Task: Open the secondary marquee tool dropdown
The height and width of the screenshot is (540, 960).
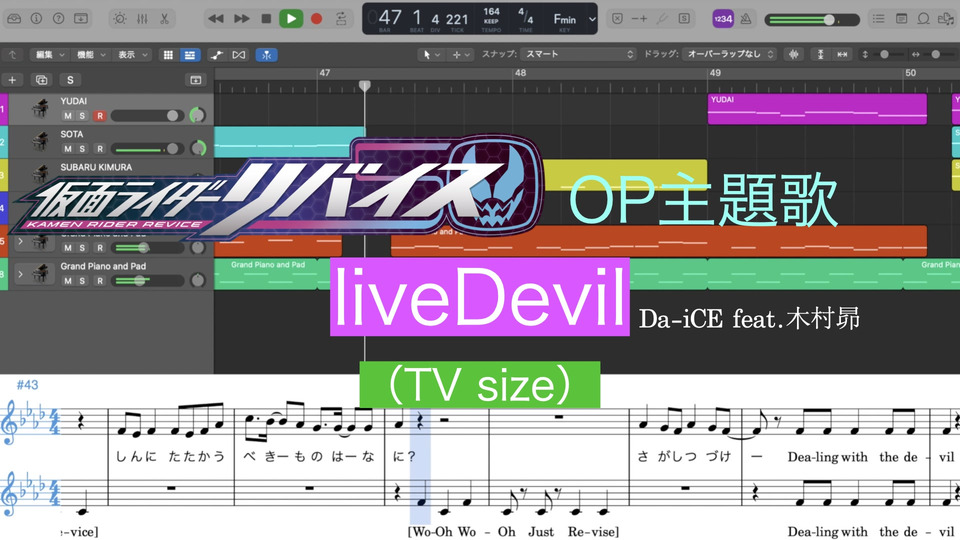Action: click(461, 54)
